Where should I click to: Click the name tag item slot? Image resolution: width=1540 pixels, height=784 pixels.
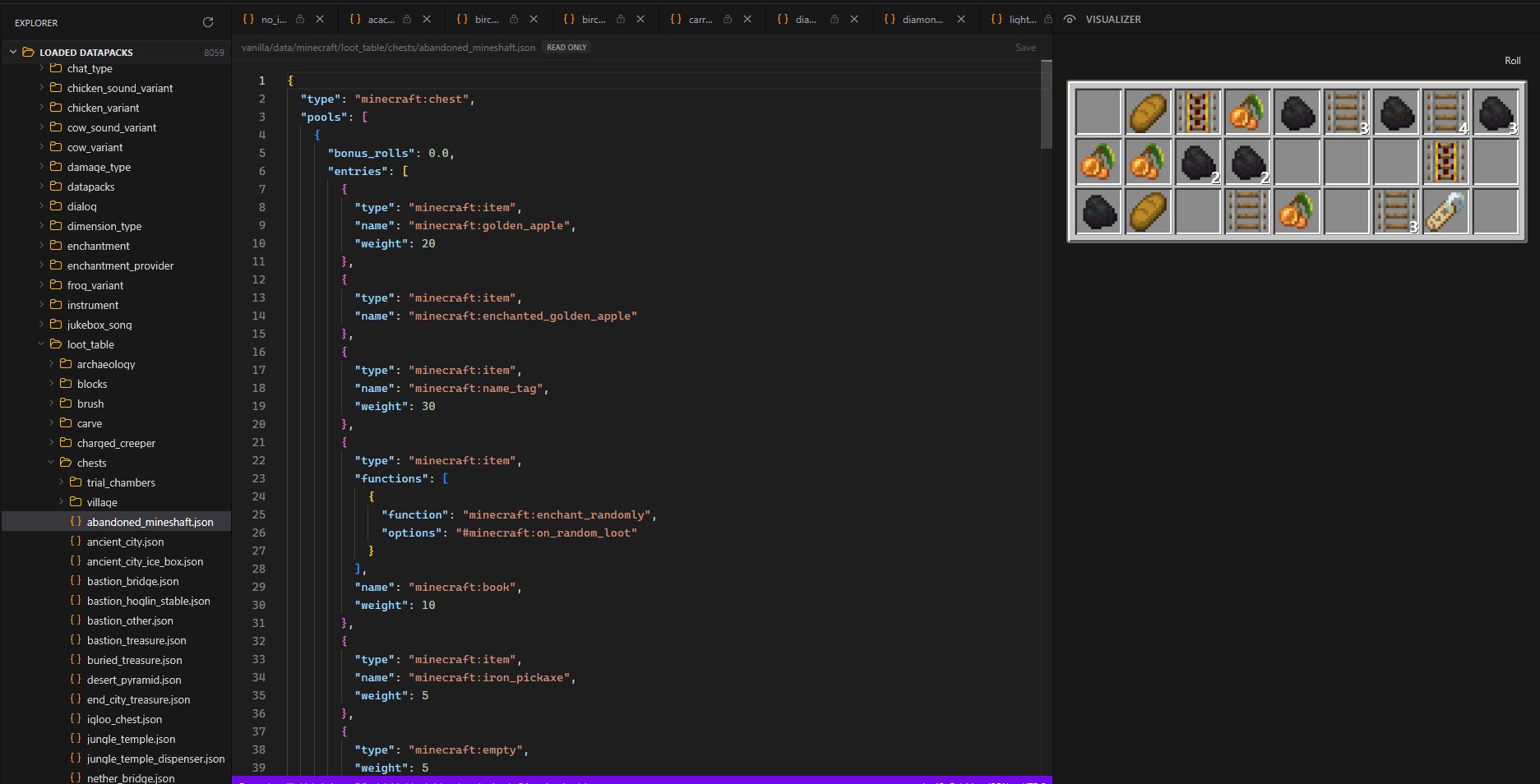pos(1445,210)
